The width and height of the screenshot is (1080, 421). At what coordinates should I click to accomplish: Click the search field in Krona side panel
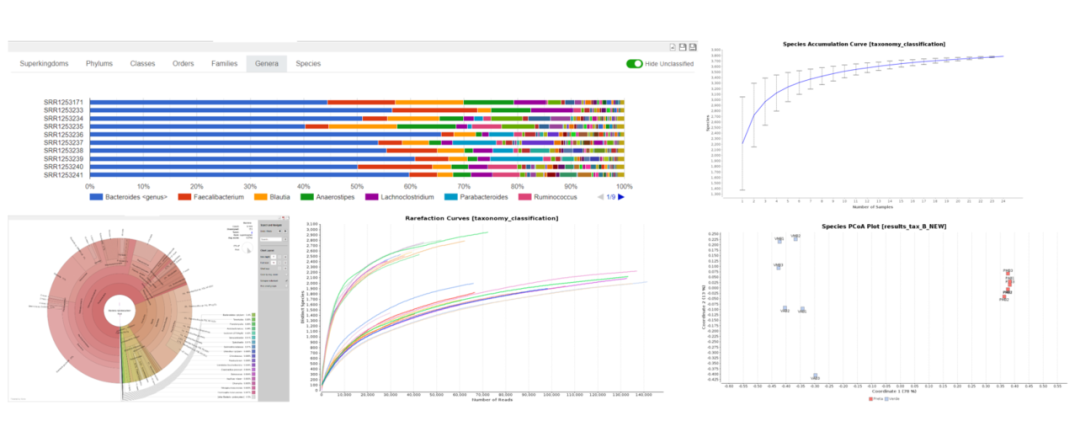pyautogui.click(x=269, y=240)
